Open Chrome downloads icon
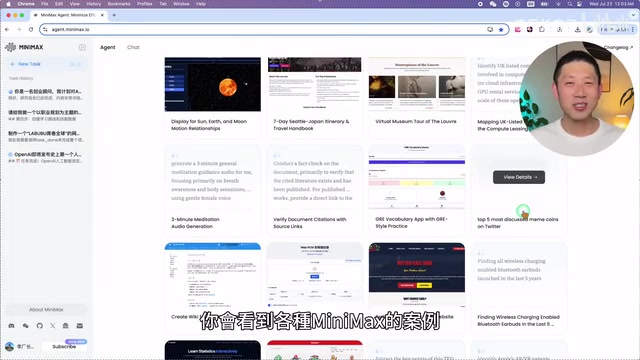The image size is (640, 360). (x=578, y=29)
